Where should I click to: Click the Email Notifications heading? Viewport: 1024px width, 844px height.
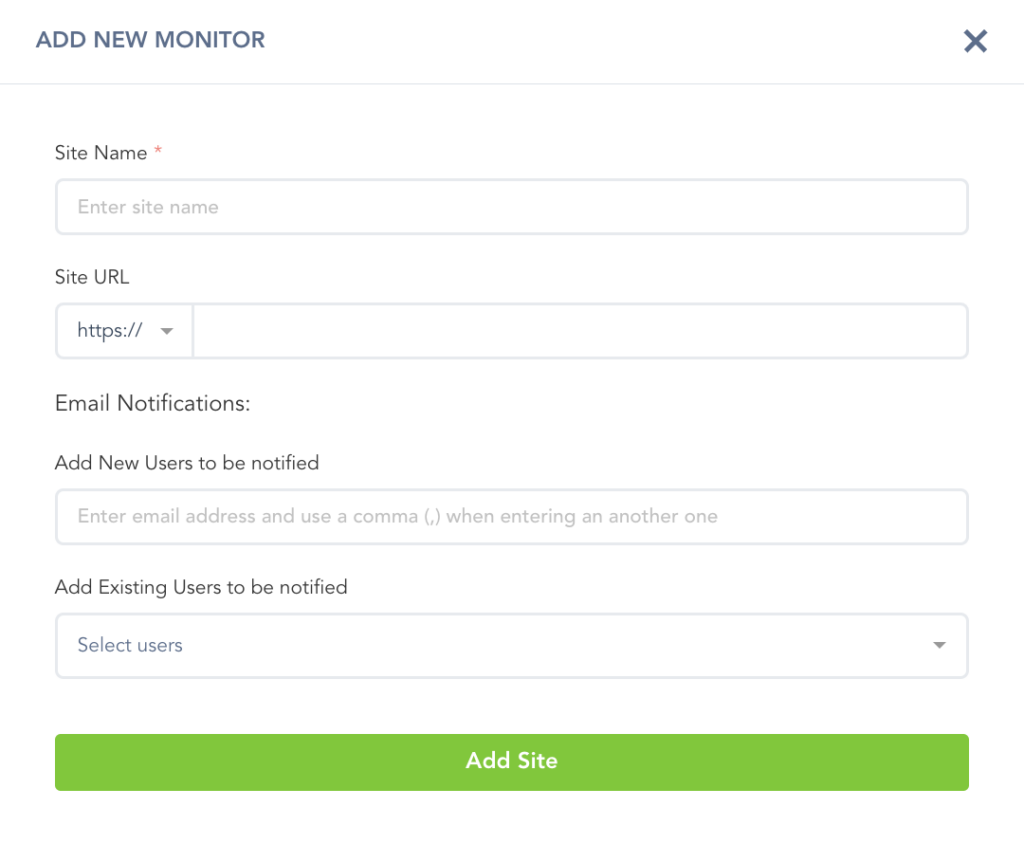coord(152,403)
